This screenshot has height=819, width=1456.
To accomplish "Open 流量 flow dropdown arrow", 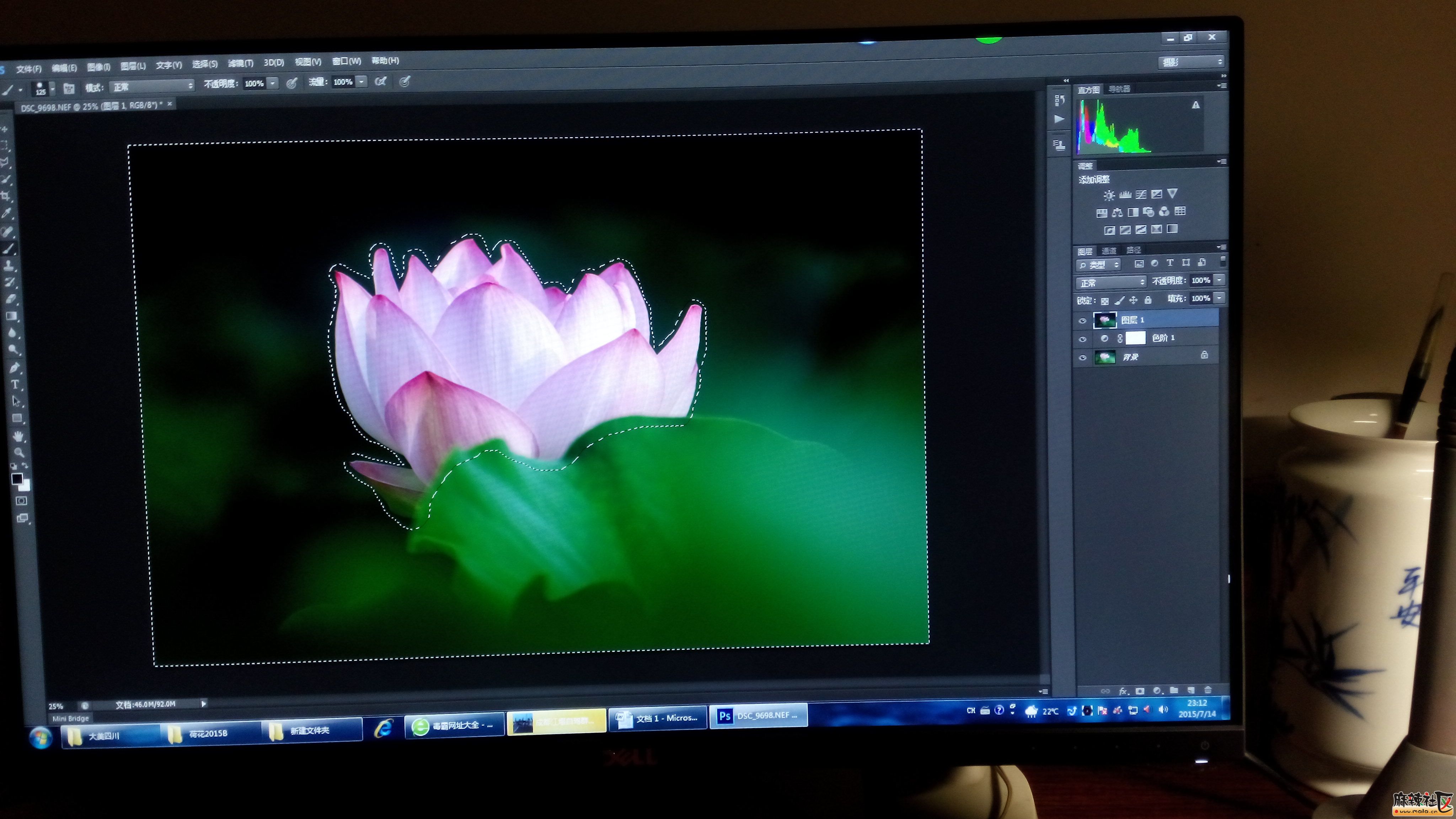I will coord(361,81).
